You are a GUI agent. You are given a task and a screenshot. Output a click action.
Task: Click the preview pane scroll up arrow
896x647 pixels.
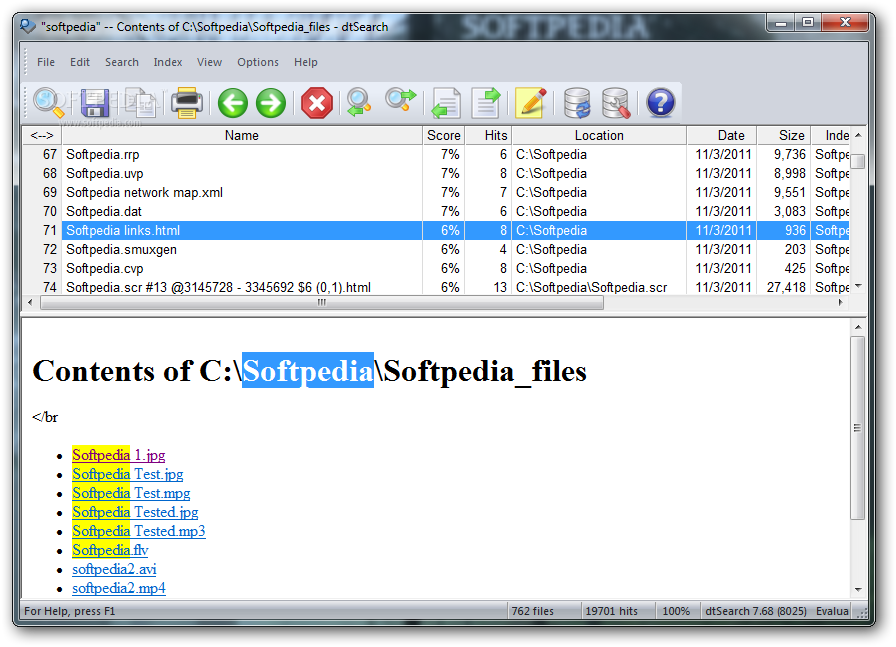(x=858, y=327)
